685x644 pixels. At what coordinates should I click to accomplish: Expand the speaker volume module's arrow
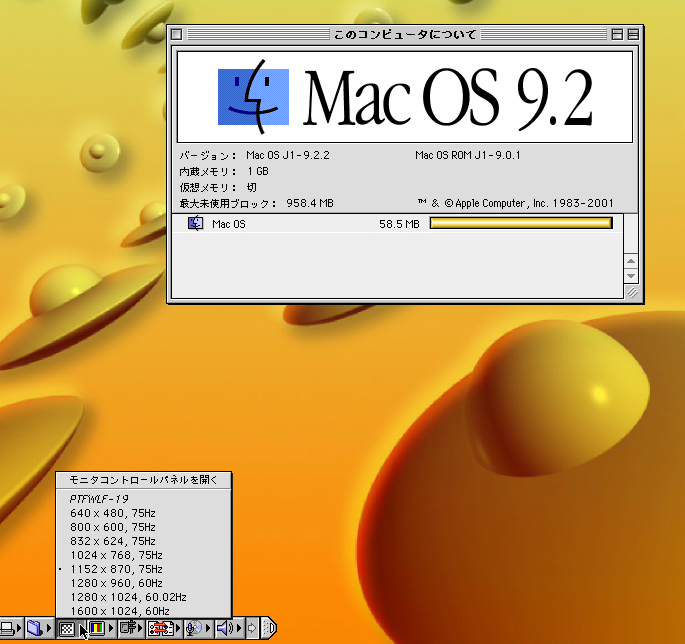pyautogui.click(x=239, y=629)
